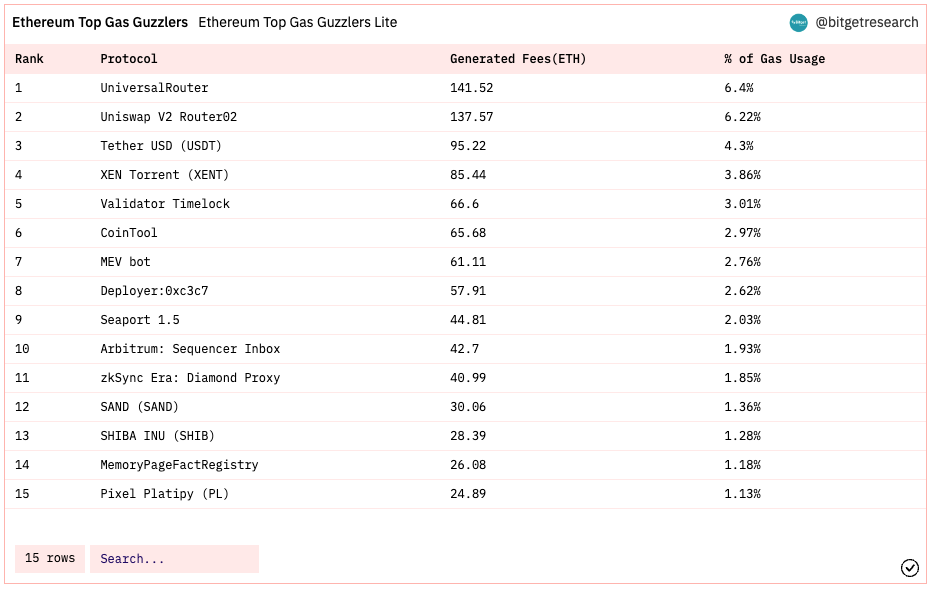Click into the Search input field

pyautogui.click(x=174, y=559)
